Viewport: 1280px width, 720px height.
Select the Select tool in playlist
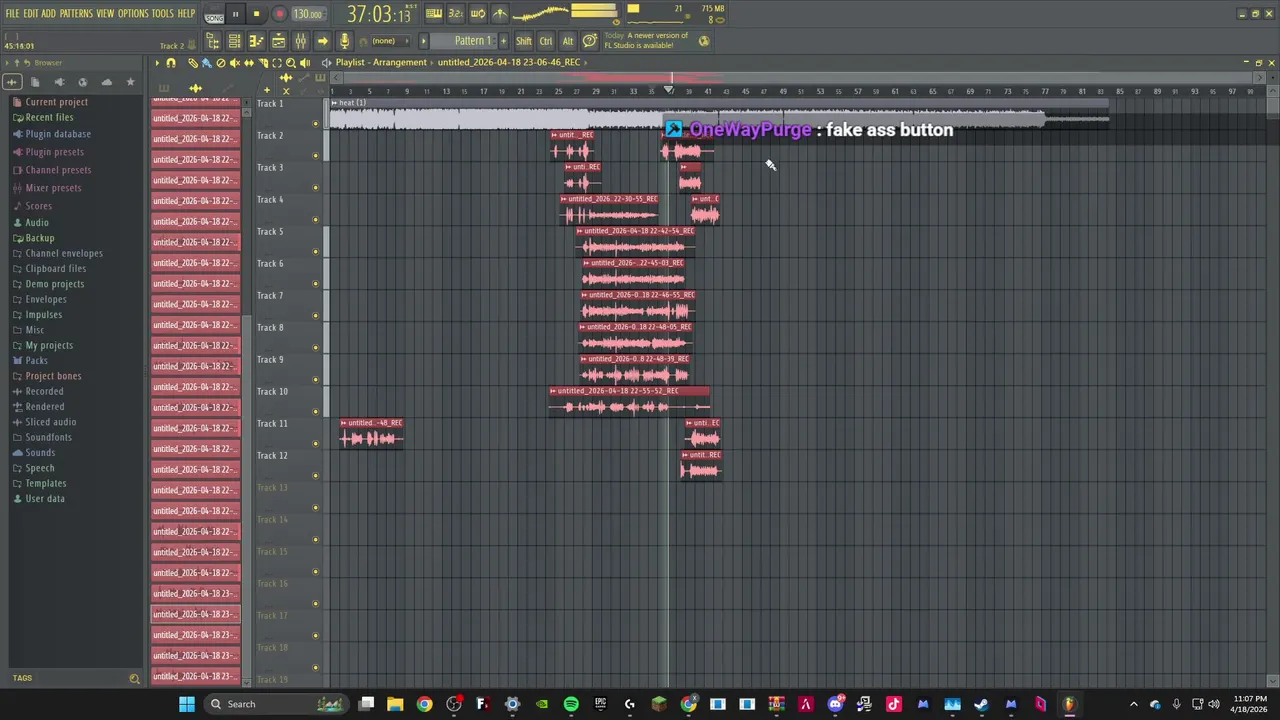point(277,62)
